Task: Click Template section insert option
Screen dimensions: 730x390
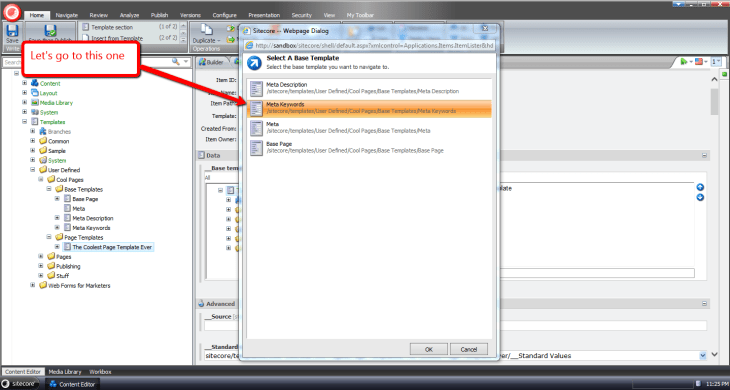Action: 112,27
